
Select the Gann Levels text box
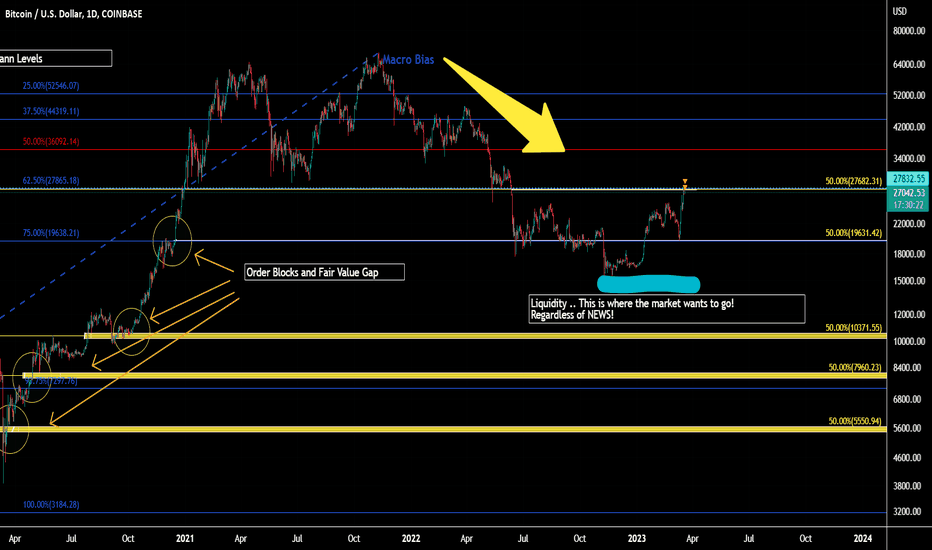(55, 58)
